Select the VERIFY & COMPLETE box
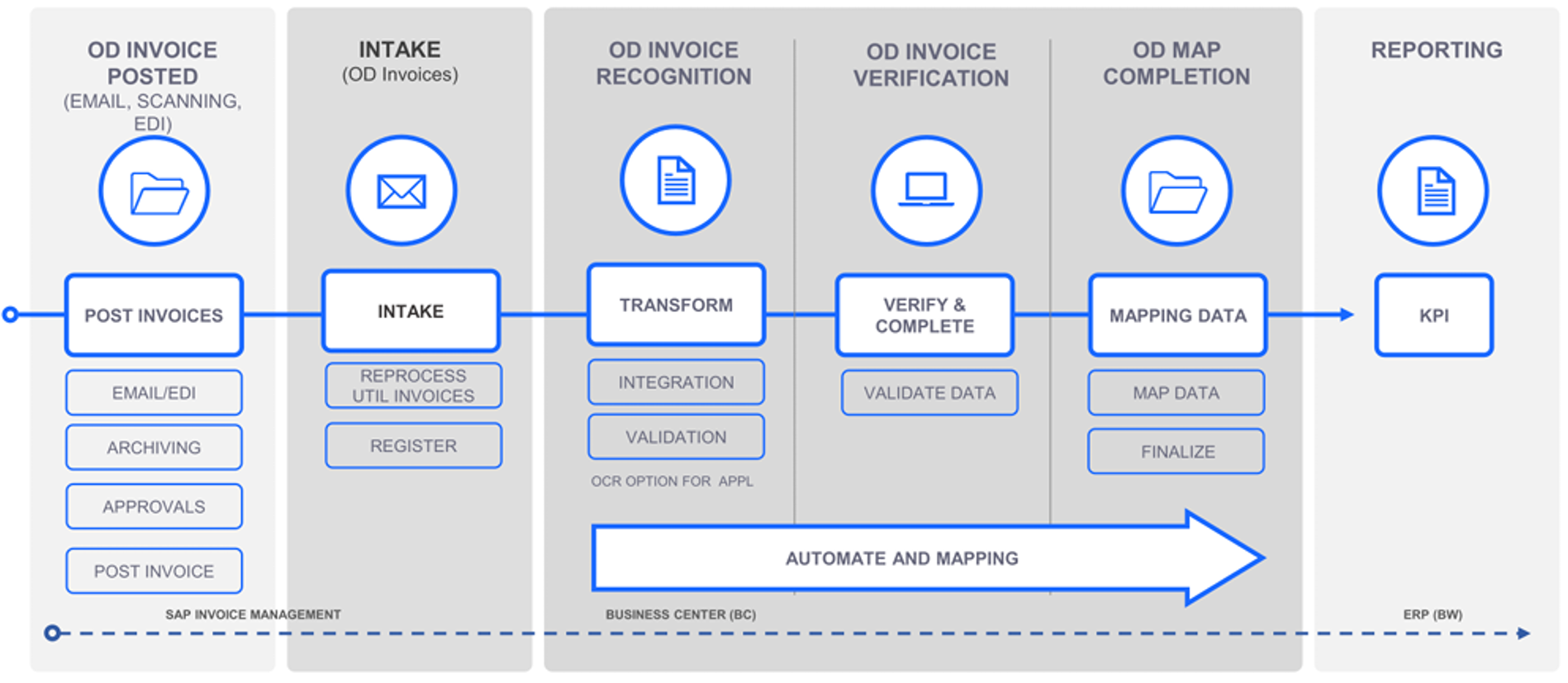This screenshot has width=1568, height=683. 924,315
